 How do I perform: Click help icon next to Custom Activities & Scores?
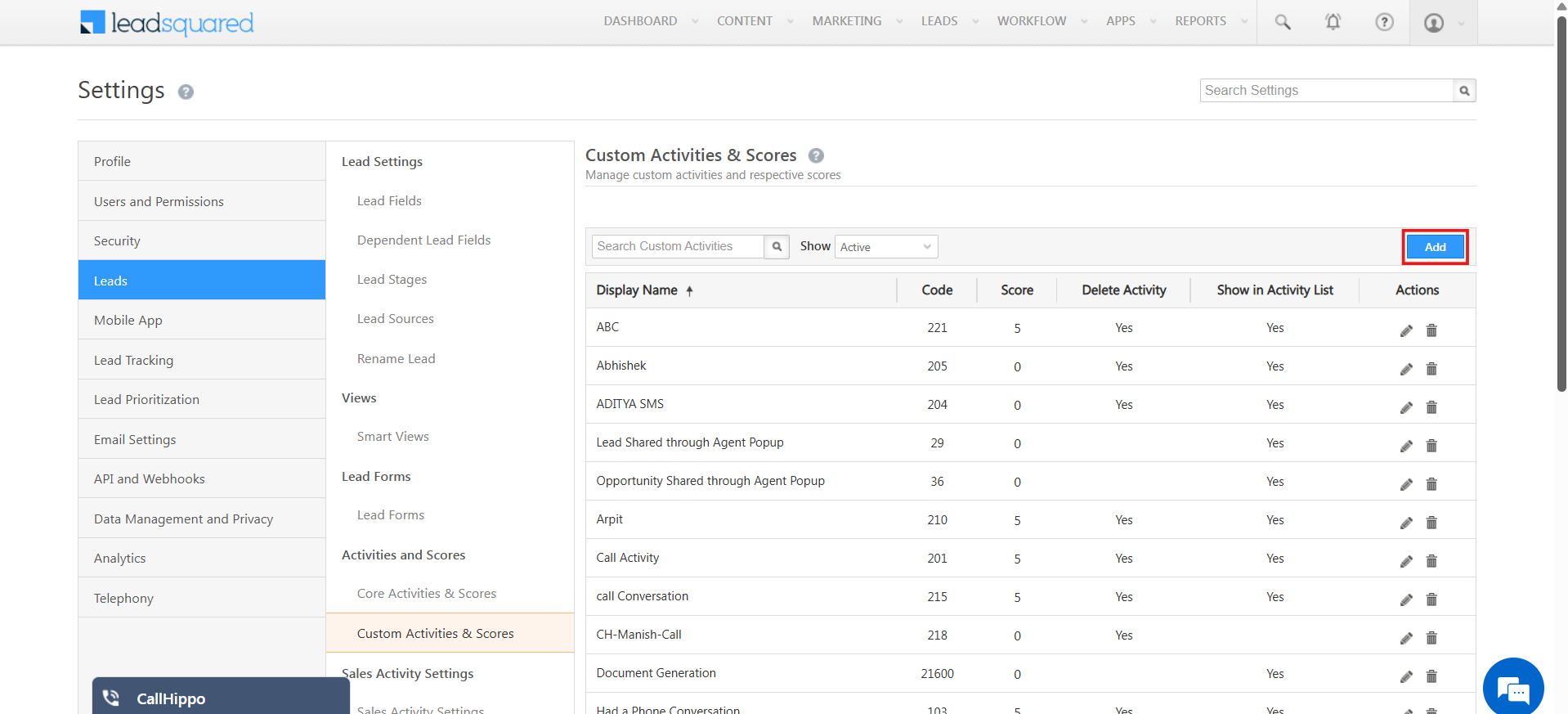point(816,155)
